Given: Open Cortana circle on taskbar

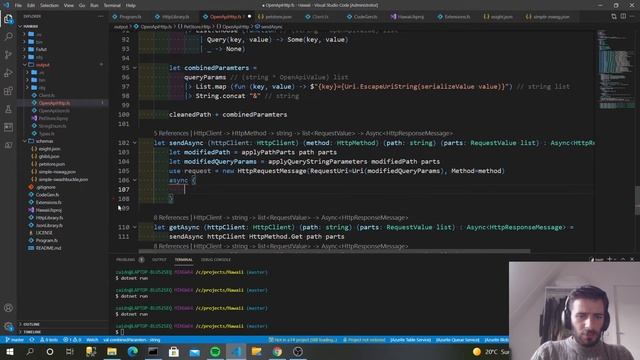Looking at the screenshot, I should coord(50,351).
